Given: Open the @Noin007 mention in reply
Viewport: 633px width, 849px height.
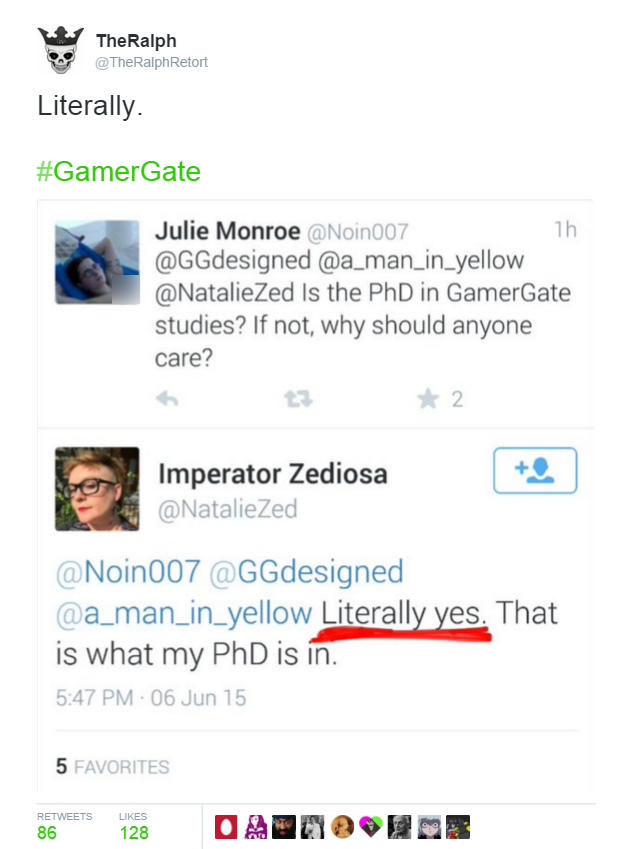Looking at the screenshot, I should pyautogui.click(x=128, y=572).
